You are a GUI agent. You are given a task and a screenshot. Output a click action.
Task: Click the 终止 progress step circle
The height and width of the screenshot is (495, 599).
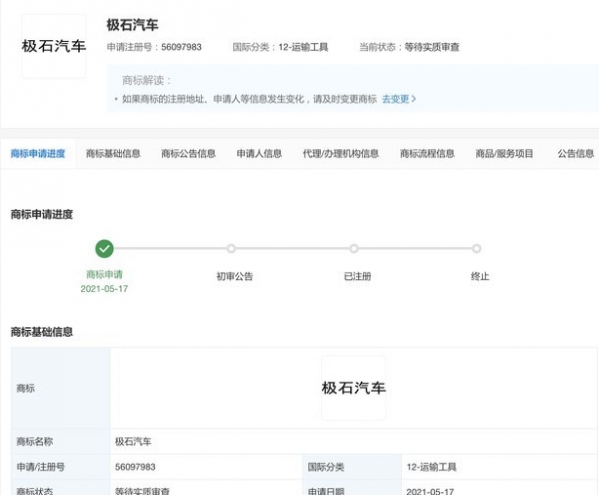476,249
